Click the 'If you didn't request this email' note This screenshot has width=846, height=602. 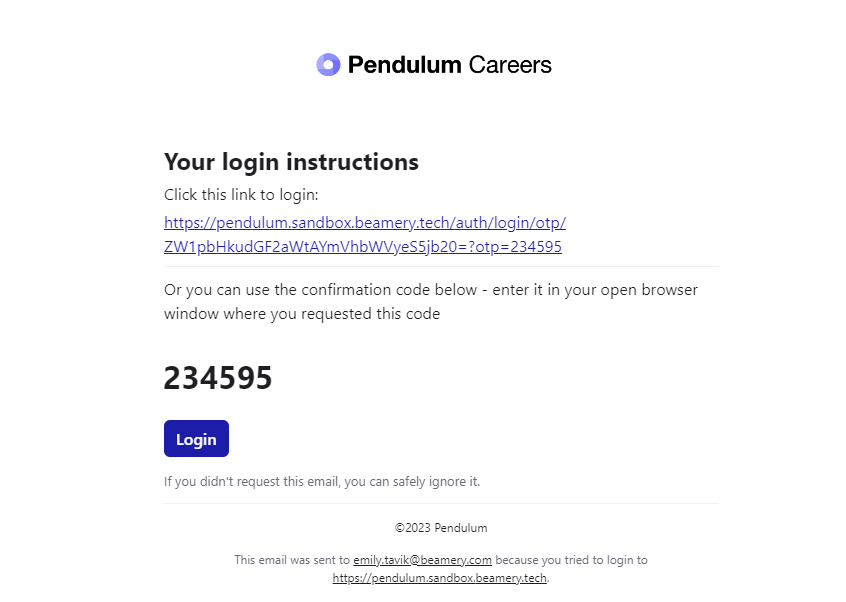[322, 481]
